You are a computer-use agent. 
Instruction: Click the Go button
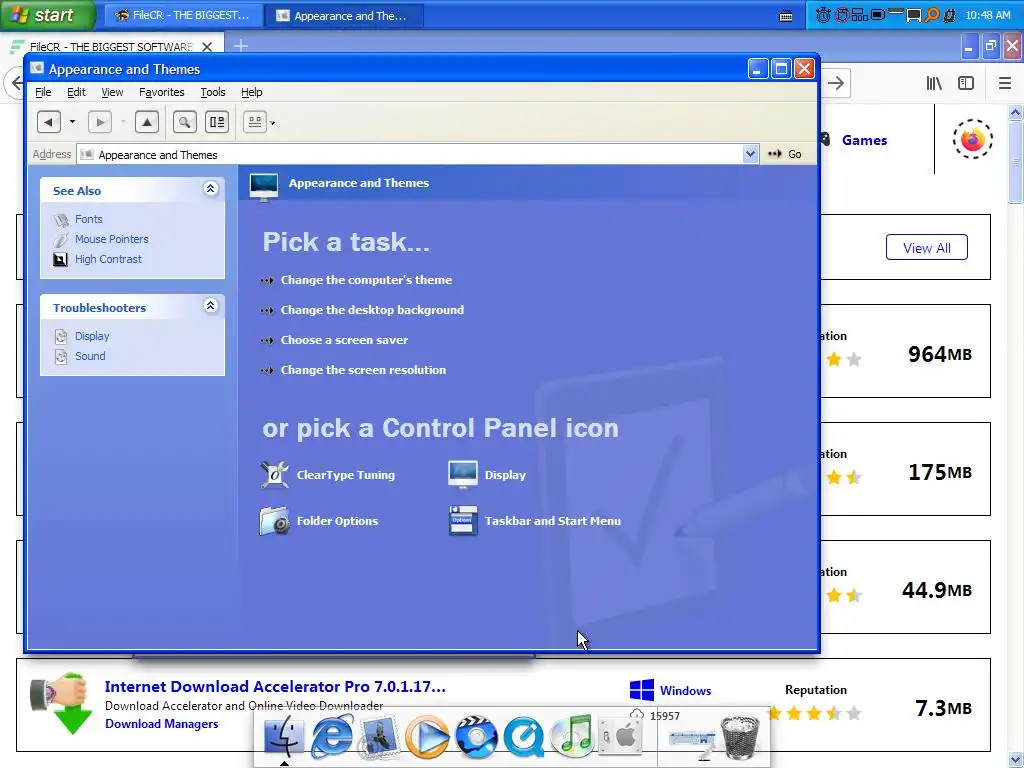pyautogui.click(x=785, y=154)
